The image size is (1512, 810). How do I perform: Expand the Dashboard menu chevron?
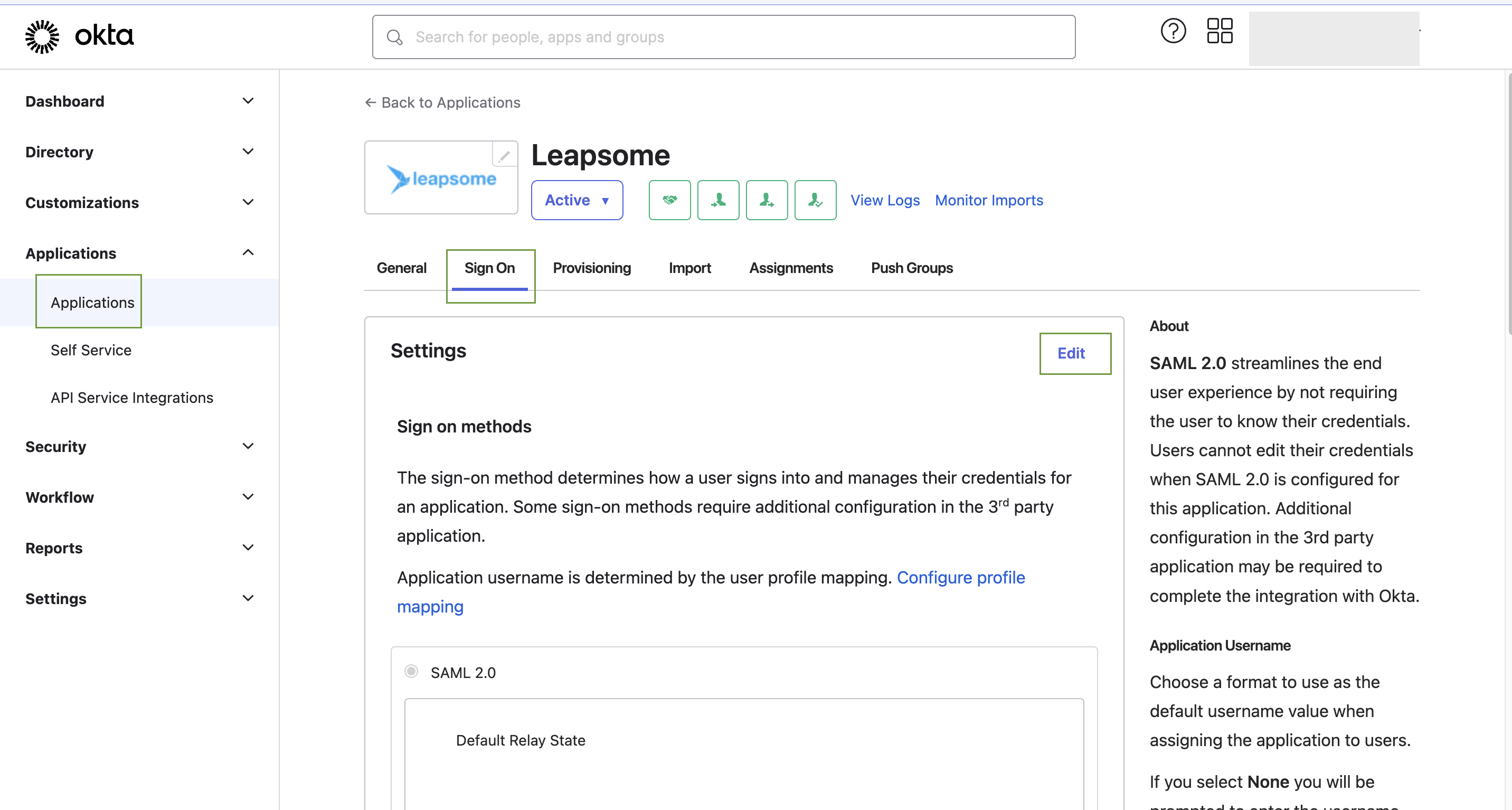point(248,101)
